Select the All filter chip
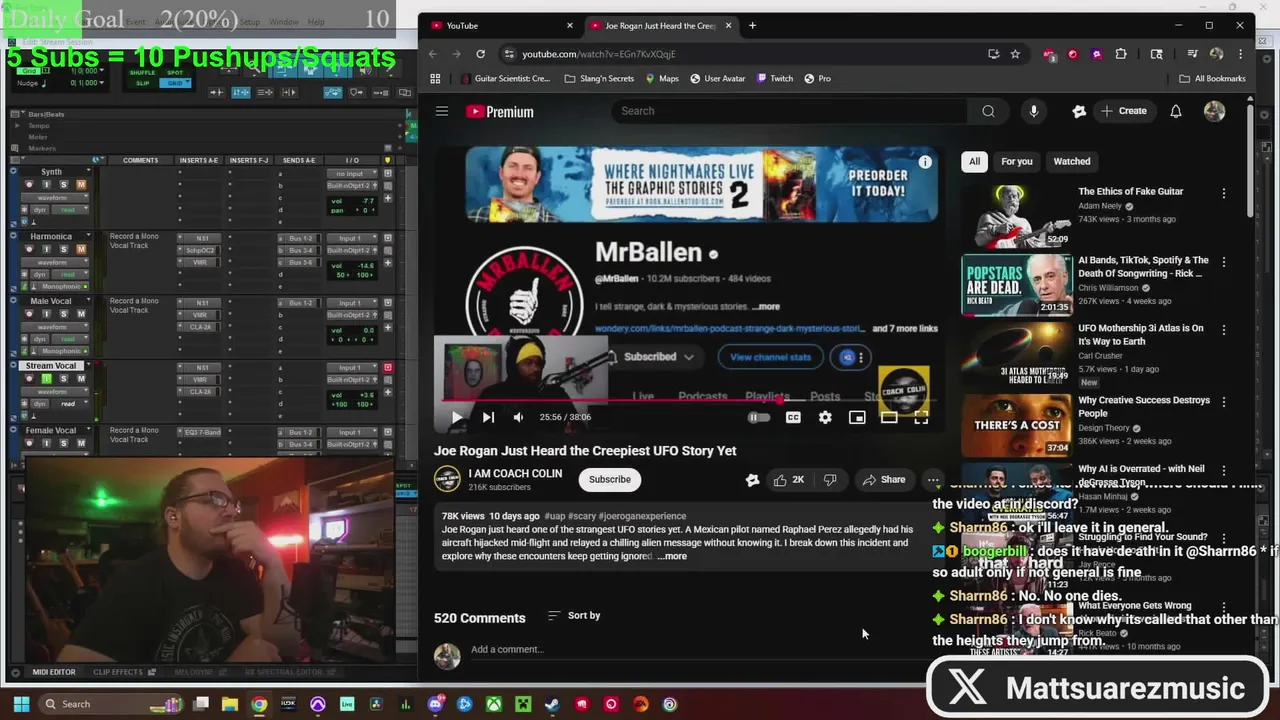1280x720 pixels. pos(974,161)
